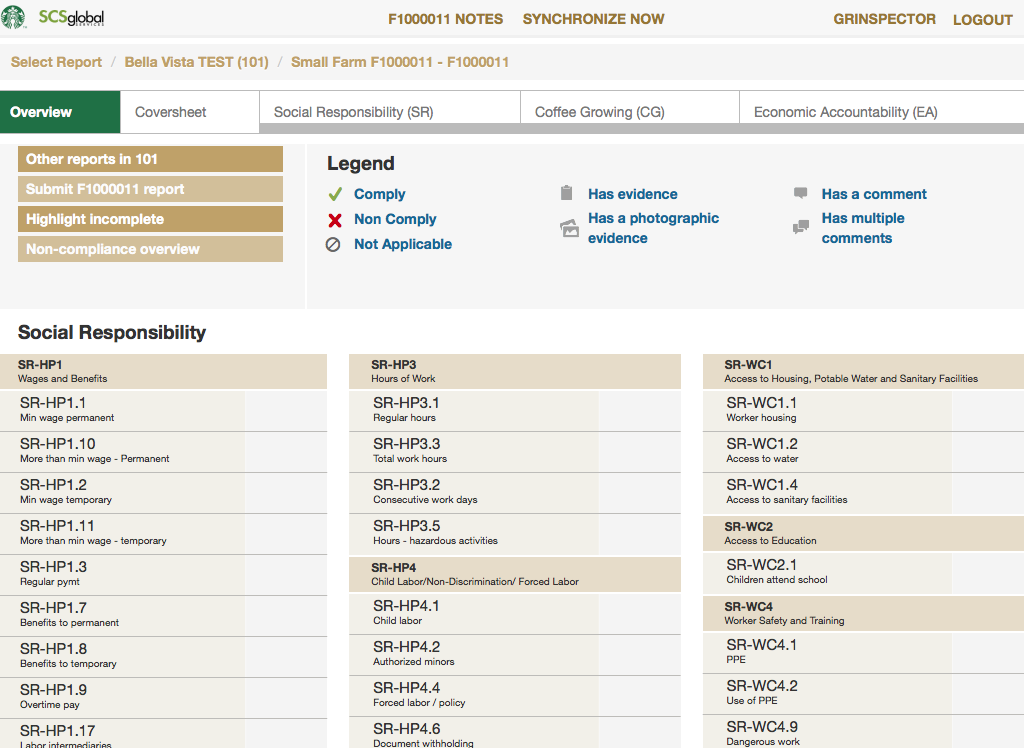
Task: Go to Select Report breadcrumb
Action: coord(56,62)
